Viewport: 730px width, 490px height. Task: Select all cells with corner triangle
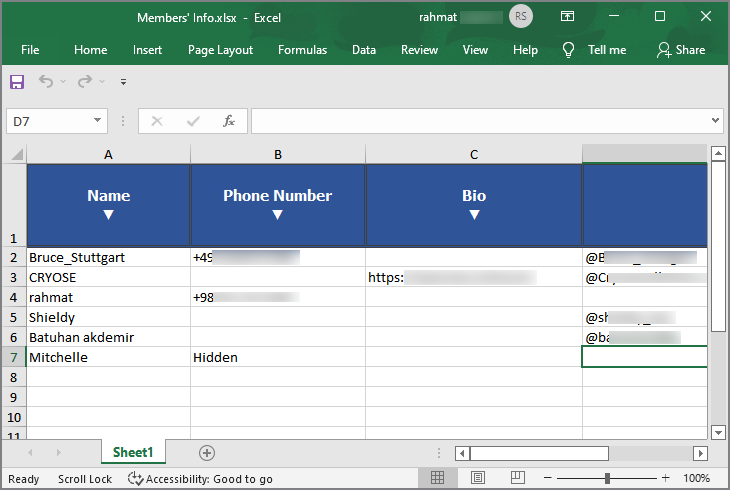point(17,154)
